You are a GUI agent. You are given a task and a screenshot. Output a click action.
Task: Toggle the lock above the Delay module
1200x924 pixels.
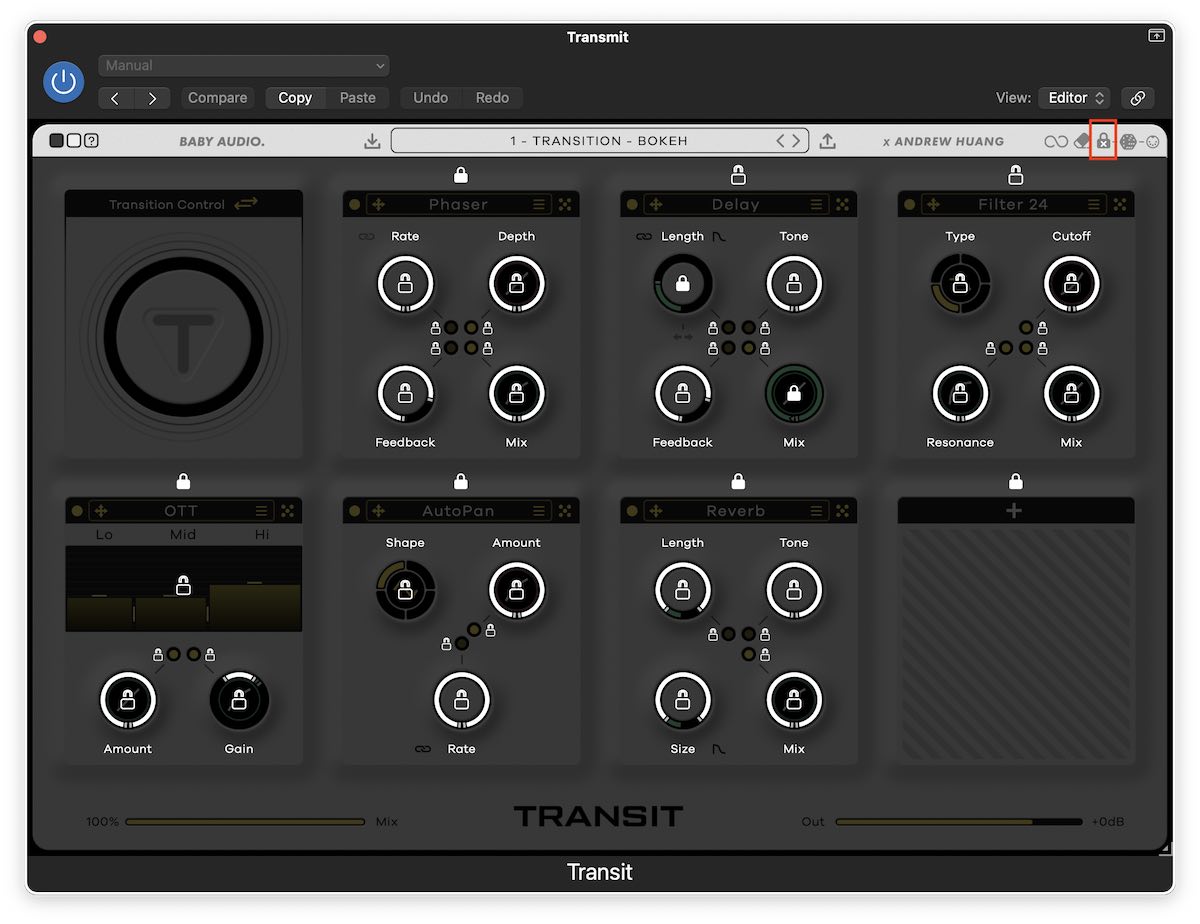pyautogui.click(x=738, y=175)
